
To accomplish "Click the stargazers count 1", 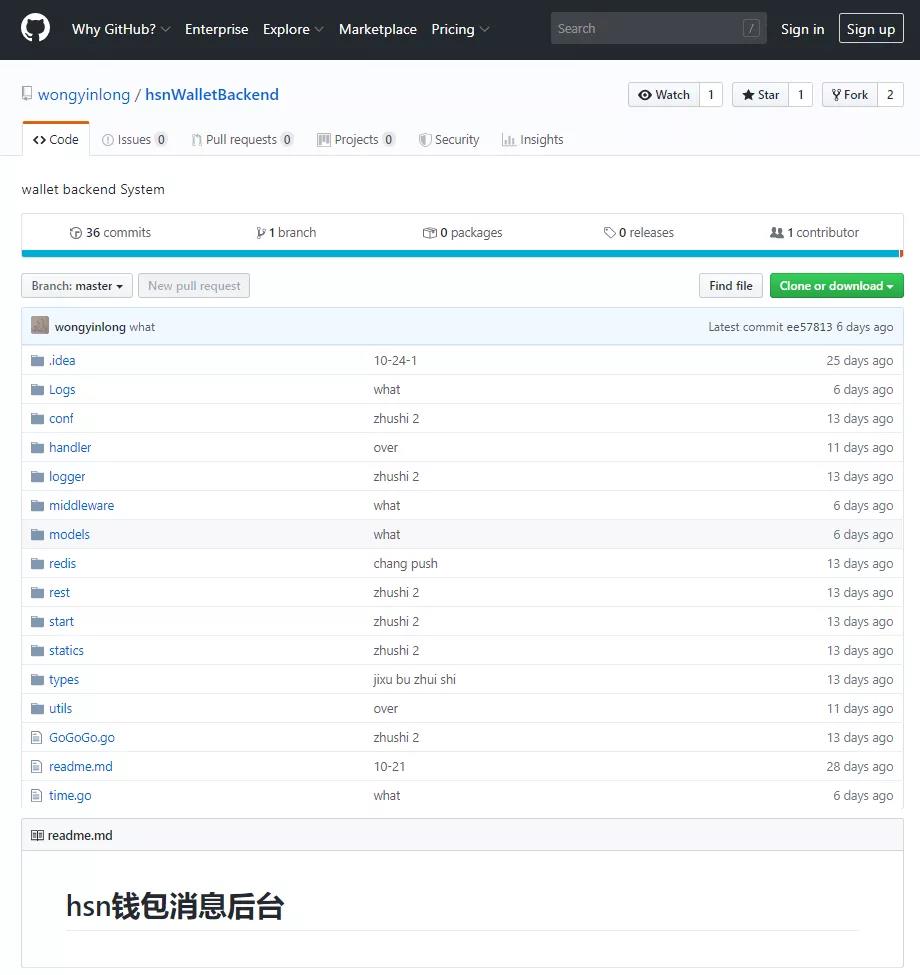I will pos(801,95).
